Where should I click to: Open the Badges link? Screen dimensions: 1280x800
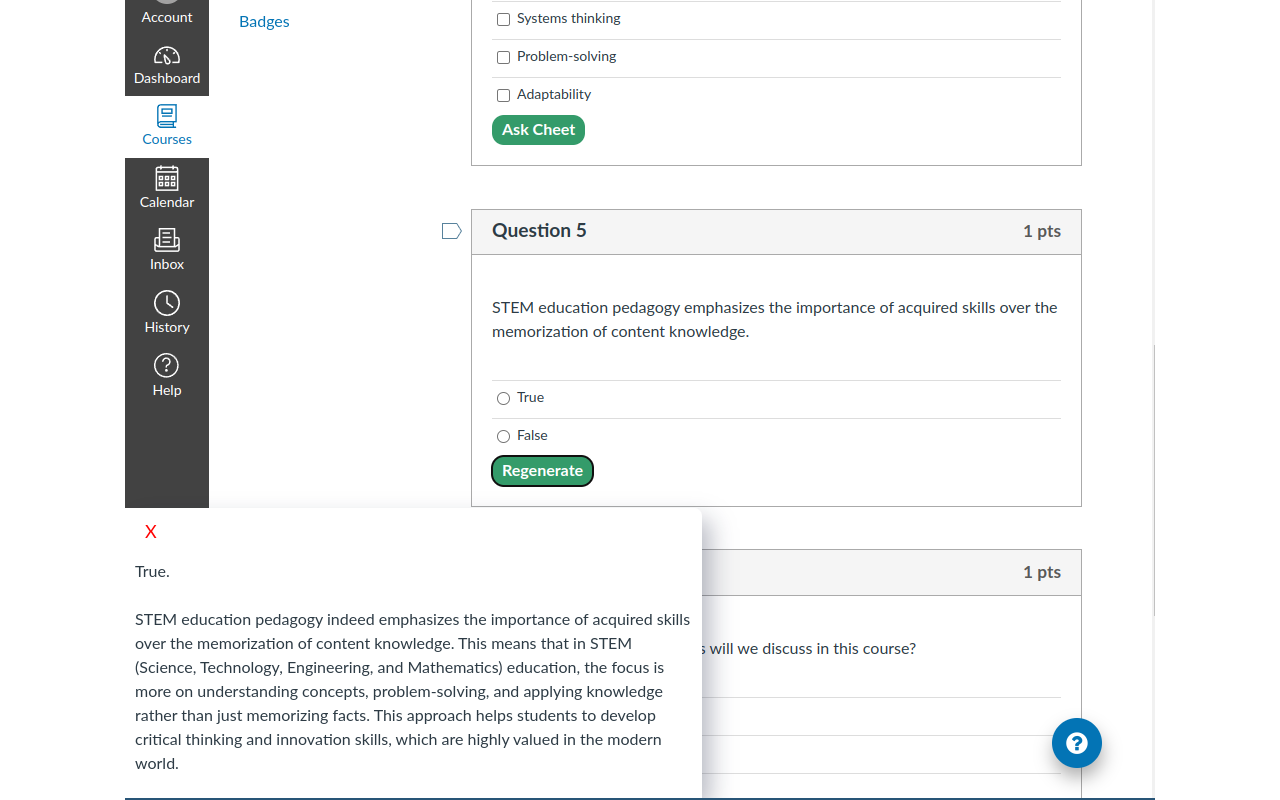[x=264, y=22]
